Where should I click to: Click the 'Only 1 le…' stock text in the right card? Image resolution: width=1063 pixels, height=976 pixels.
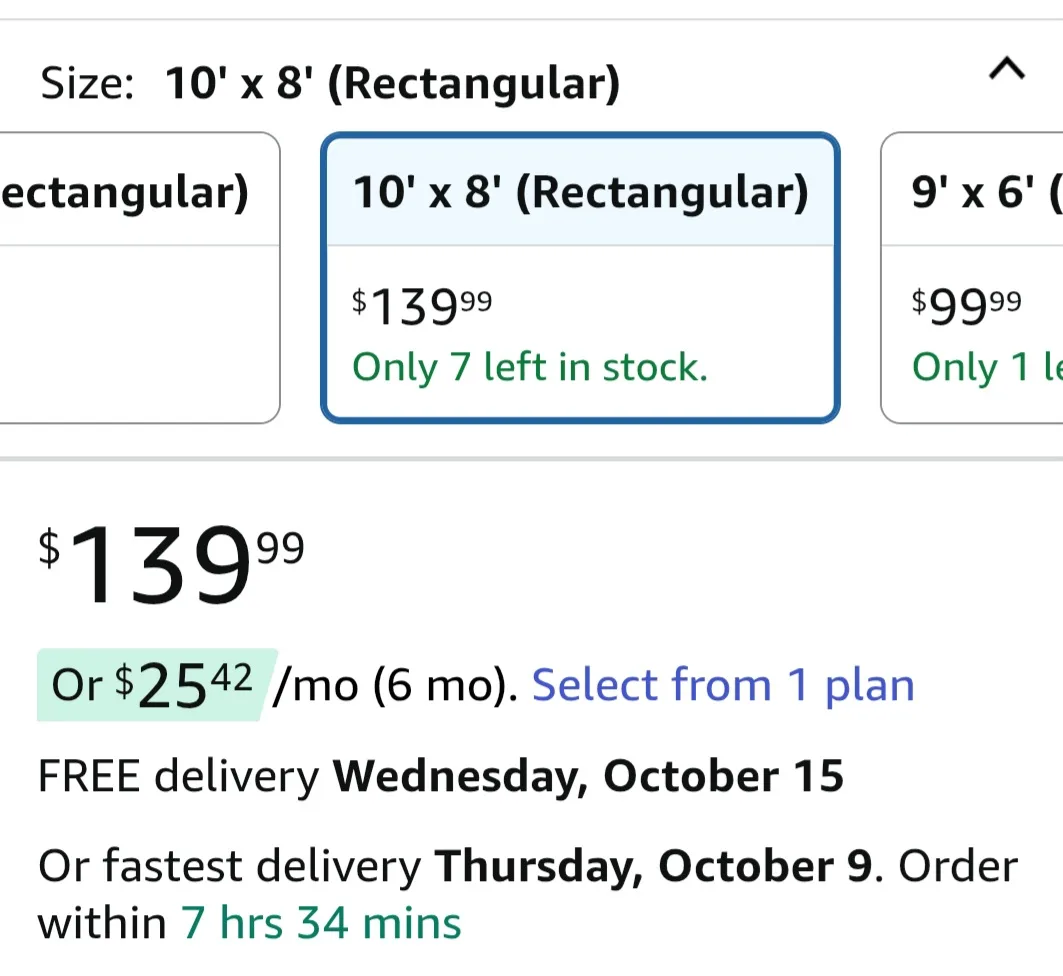tap(985, 368)
